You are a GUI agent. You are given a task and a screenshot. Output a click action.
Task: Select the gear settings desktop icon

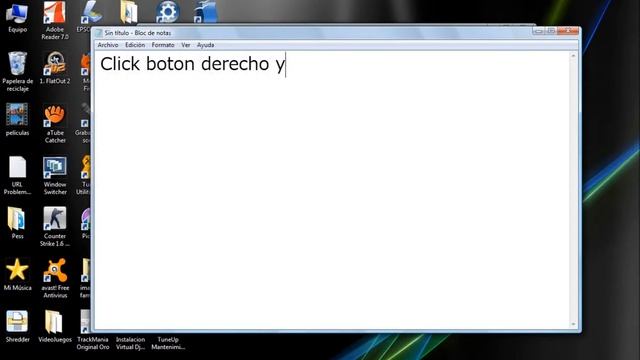tap(167, 11)
